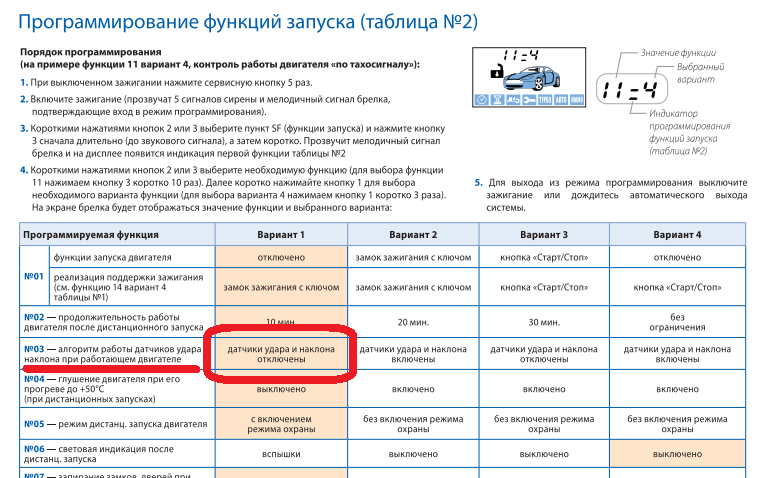Click 'кнопка «Старт/Стоп»' Вариант 4, поддержки зажигания row
This screenshot has height=478, width=769.
(677, 287)
